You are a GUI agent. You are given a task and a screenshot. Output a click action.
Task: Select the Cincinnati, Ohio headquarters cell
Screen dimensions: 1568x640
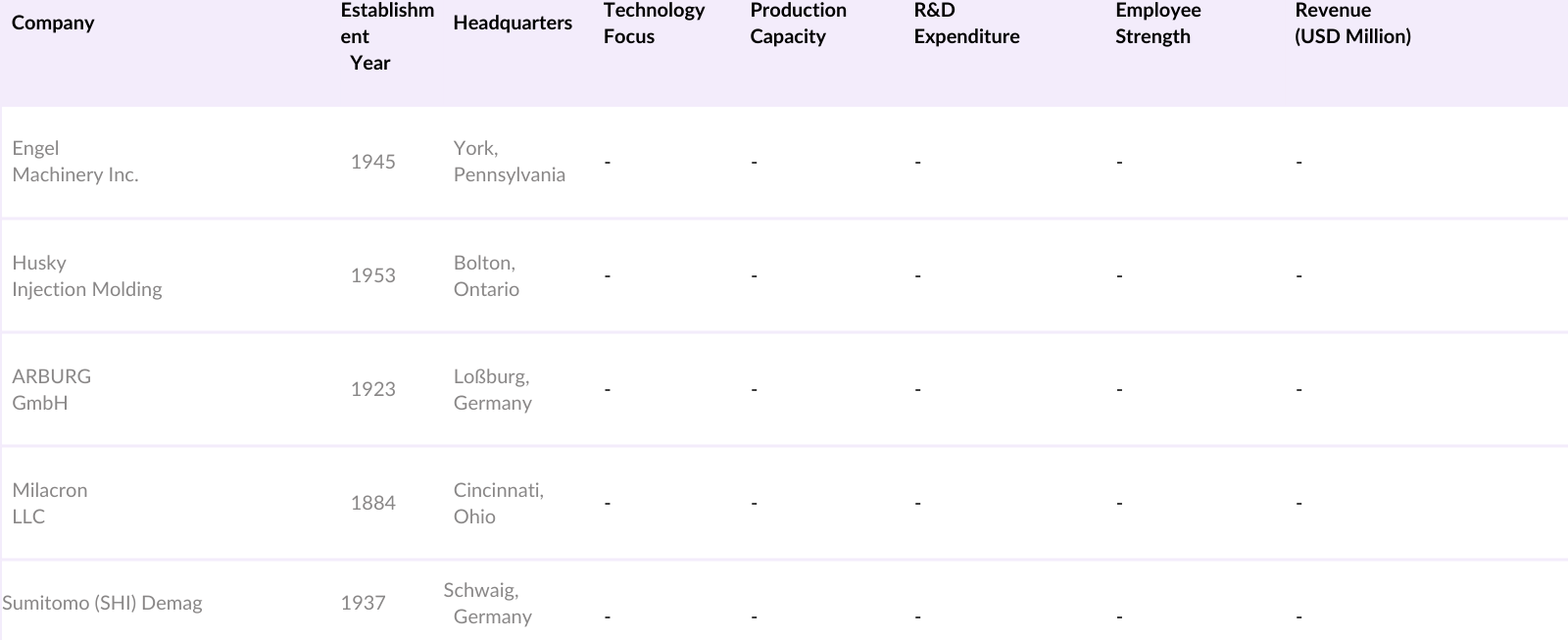(x=498, y=504)
